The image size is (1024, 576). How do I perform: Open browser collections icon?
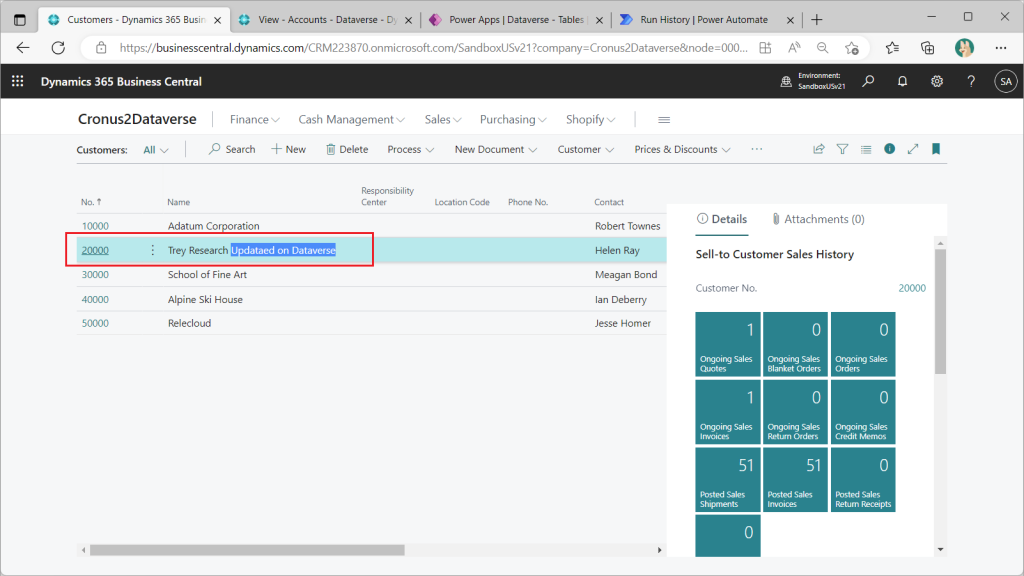pos(927,48)
